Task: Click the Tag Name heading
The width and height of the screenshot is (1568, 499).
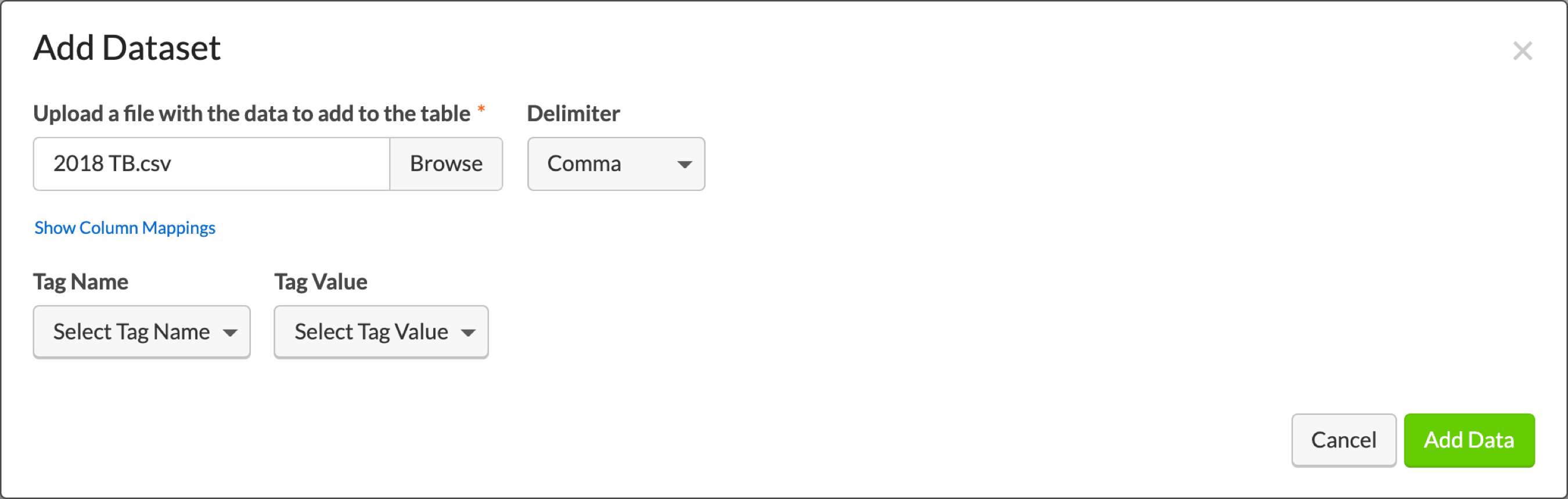Action: point(80,281)
